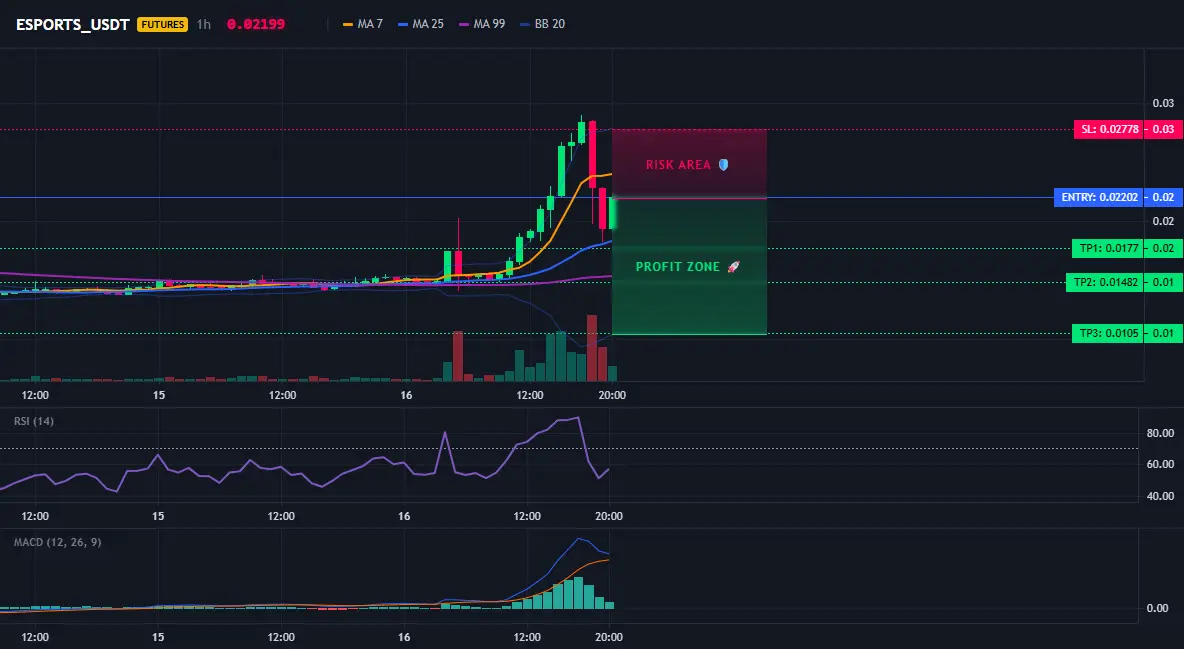Screen dimensions: 1184x649
Task: Click the 20:00 time label on main chart
Action: [612, 395]
